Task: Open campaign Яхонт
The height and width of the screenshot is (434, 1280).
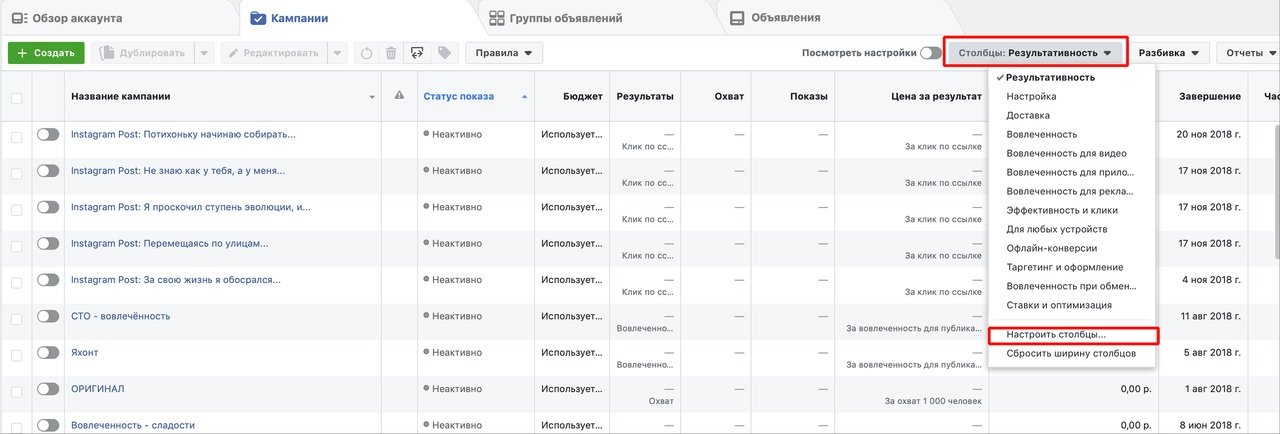Action: pos(85,352)
